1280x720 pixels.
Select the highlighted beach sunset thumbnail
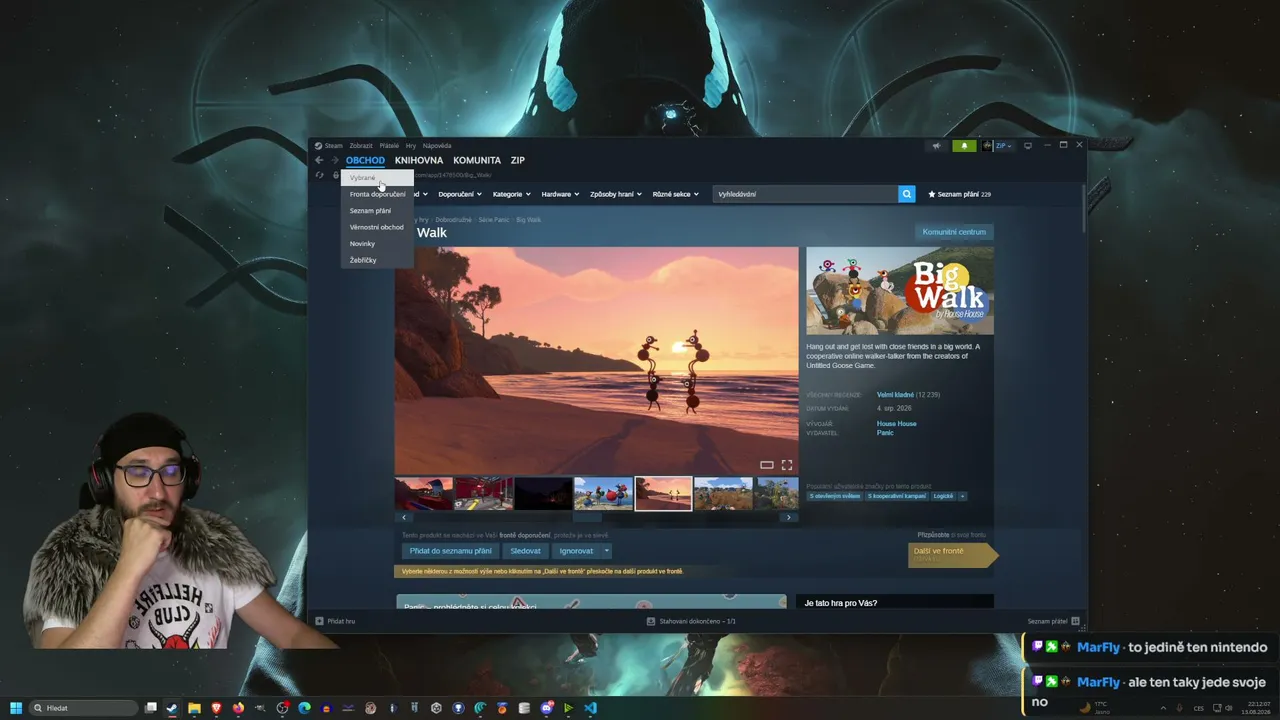pos(664,494)
